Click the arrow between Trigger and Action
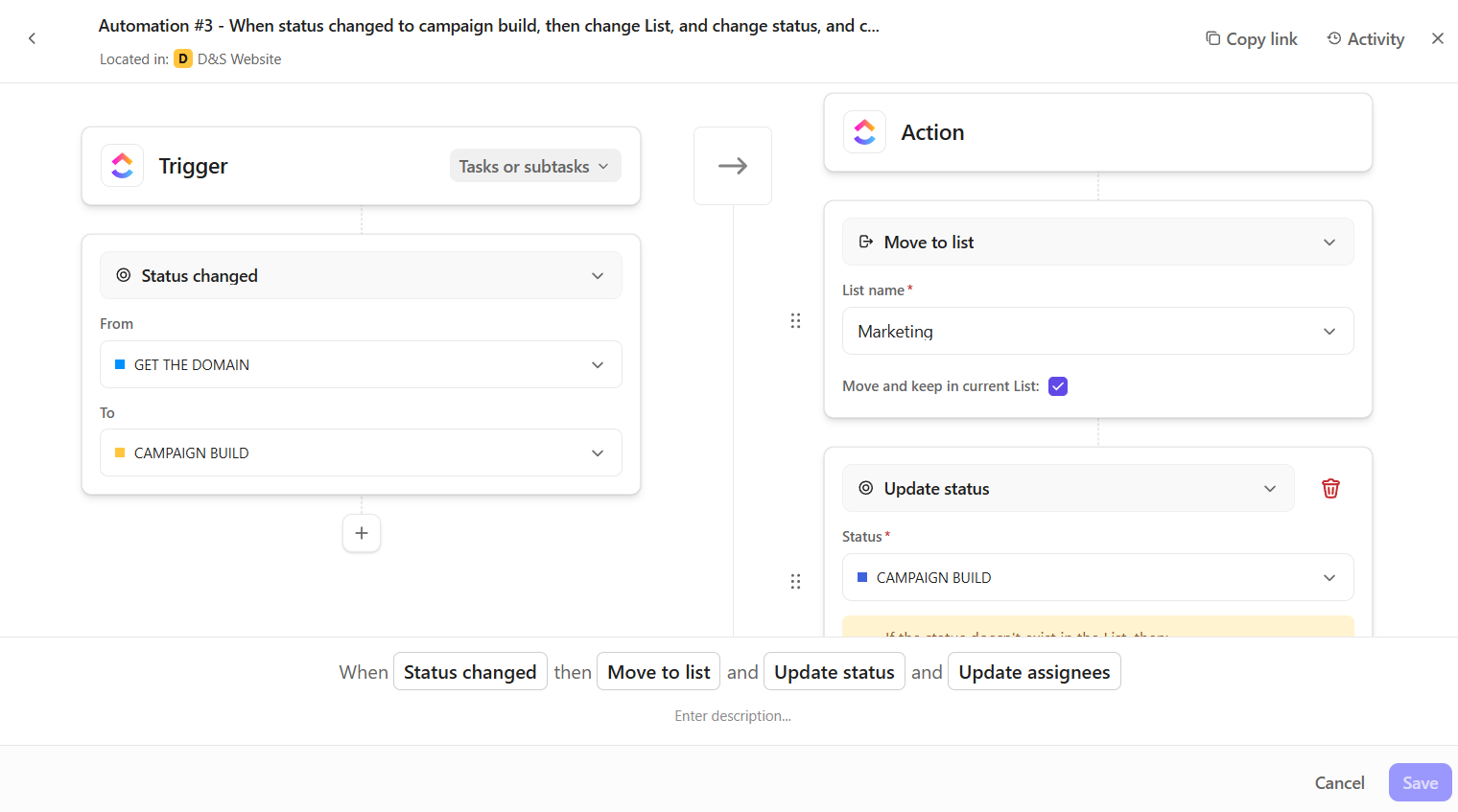The width and height of the screenshot is (1458, 812). point(733,166)
